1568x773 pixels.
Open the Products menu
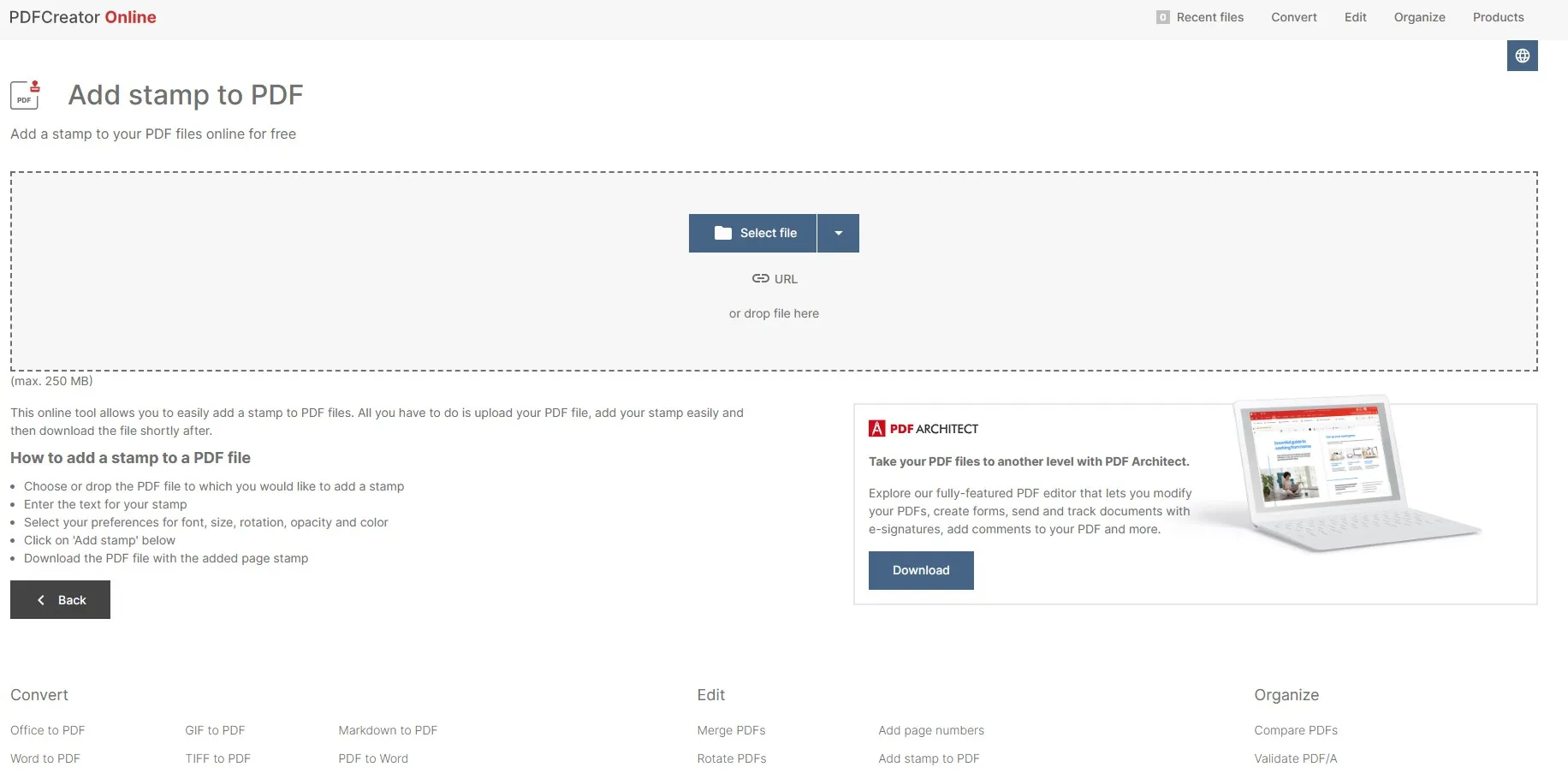click(x=1498, y=17)
